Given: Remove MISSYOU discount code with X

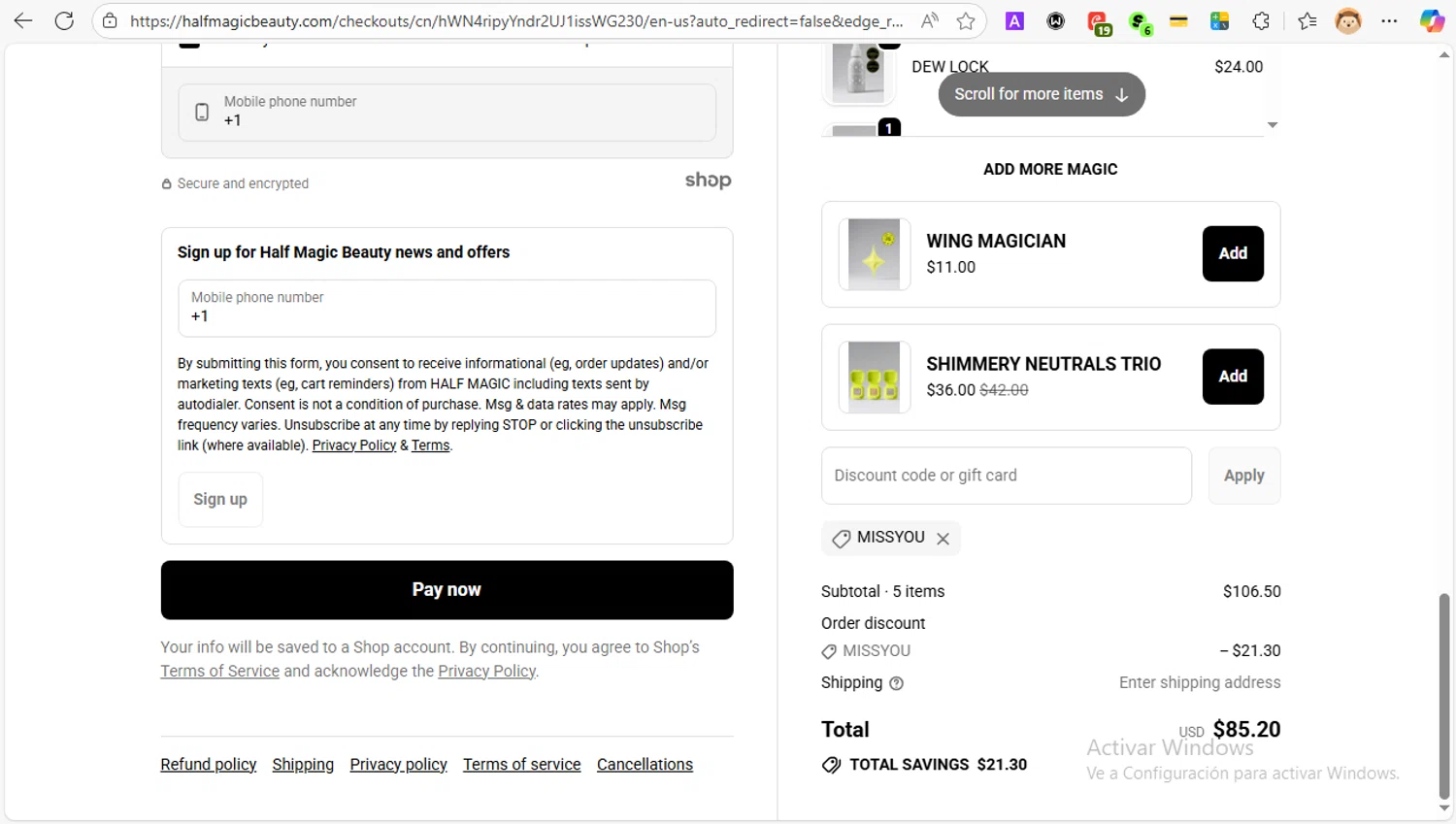Looking at the screenshot, I should coord(943,539).
